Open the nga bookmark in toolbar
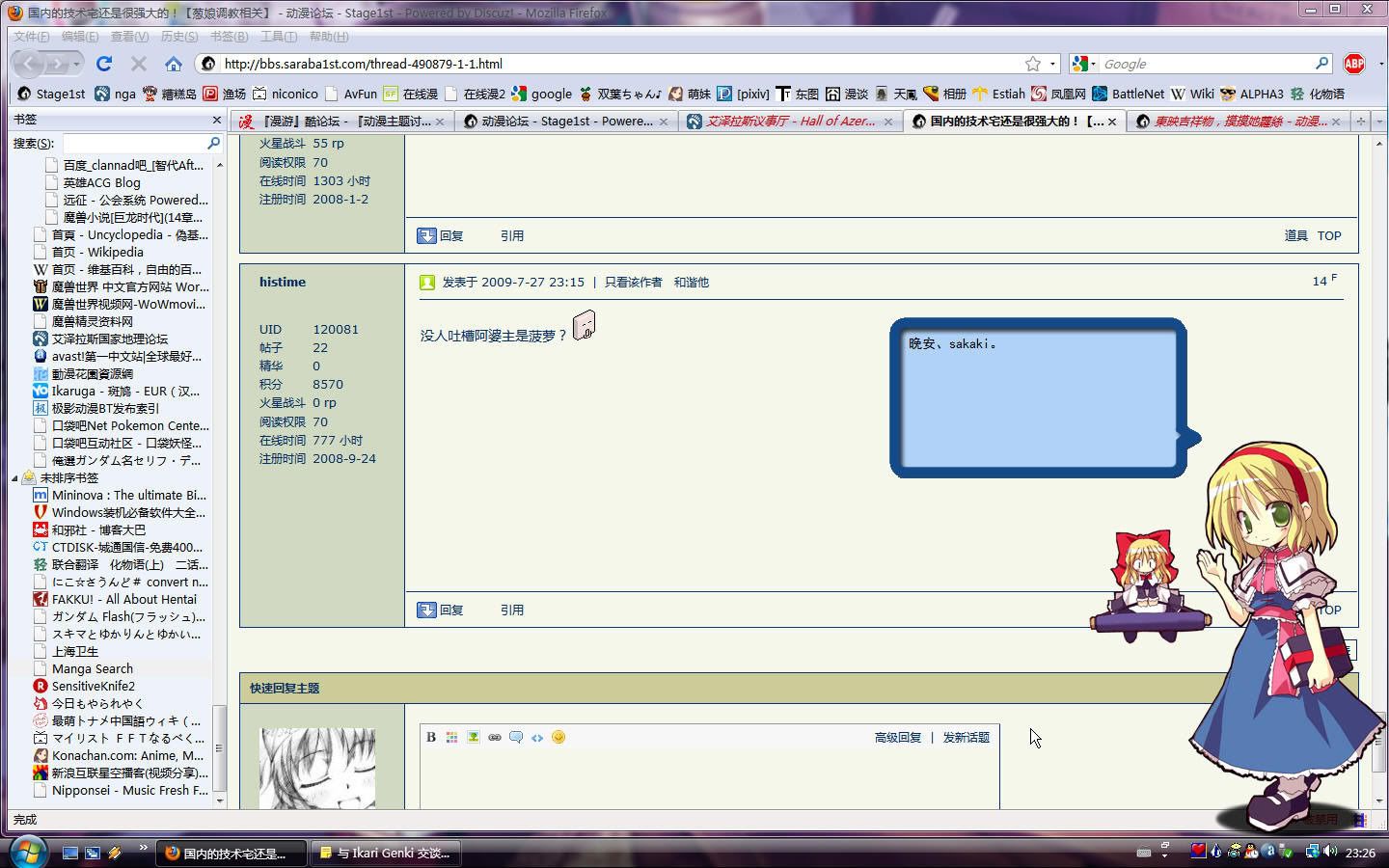This screenshot has width=1389, height=868. [115, 94]
